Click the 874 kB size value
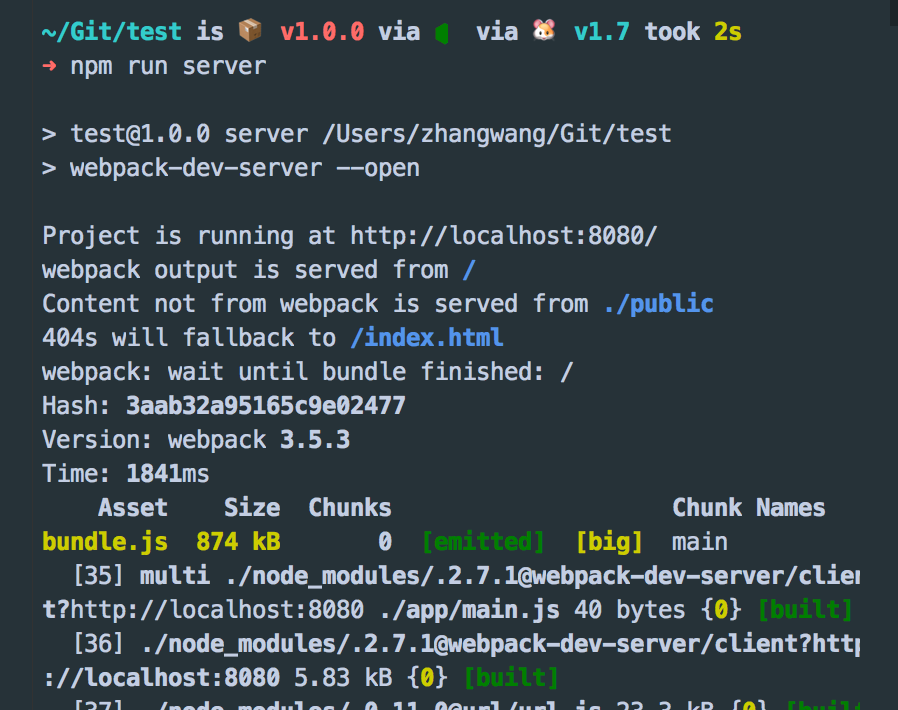The image size is (898, 710). [238, 542]
